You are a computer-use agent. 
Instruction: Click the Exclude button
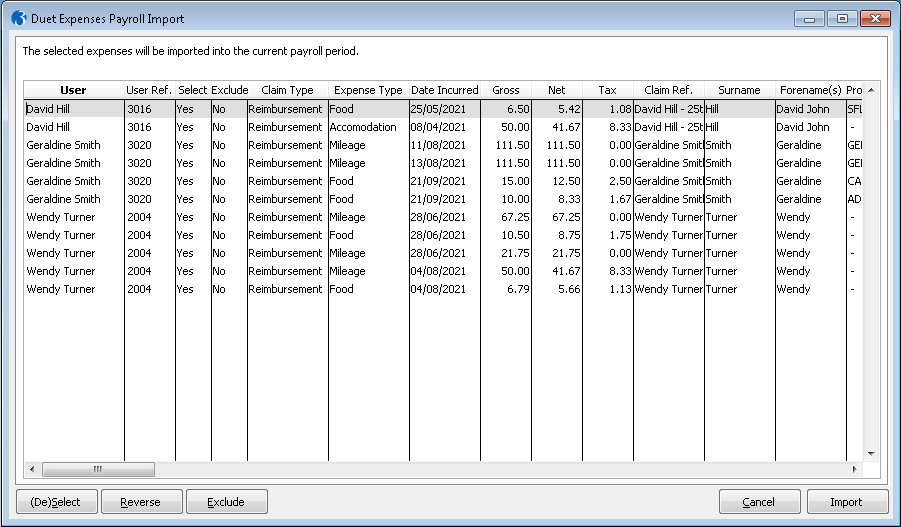coord(226,502)
